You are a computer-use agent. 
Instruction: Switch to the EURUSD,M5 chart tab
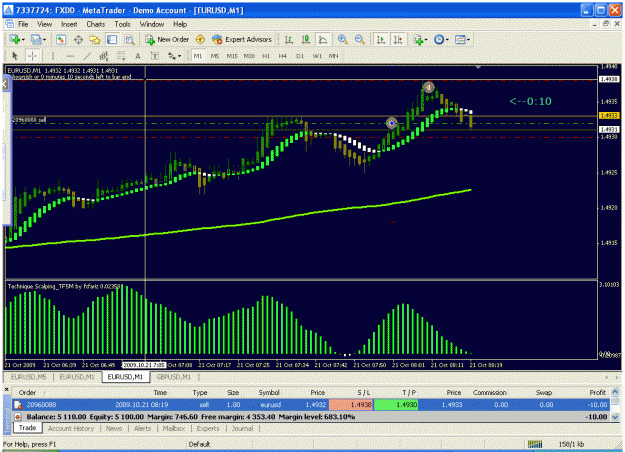(28, 377)
